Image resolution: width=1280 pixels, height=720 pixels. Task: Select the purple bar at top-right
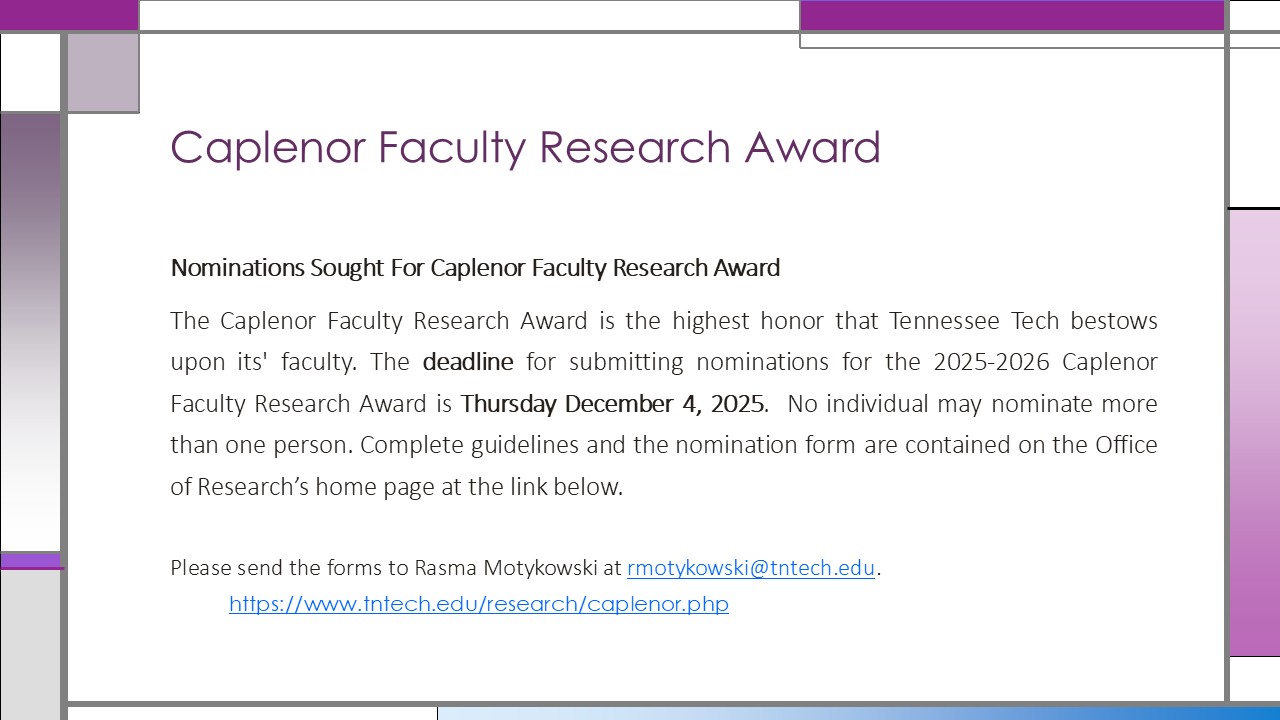click(x=1012, y=15)
